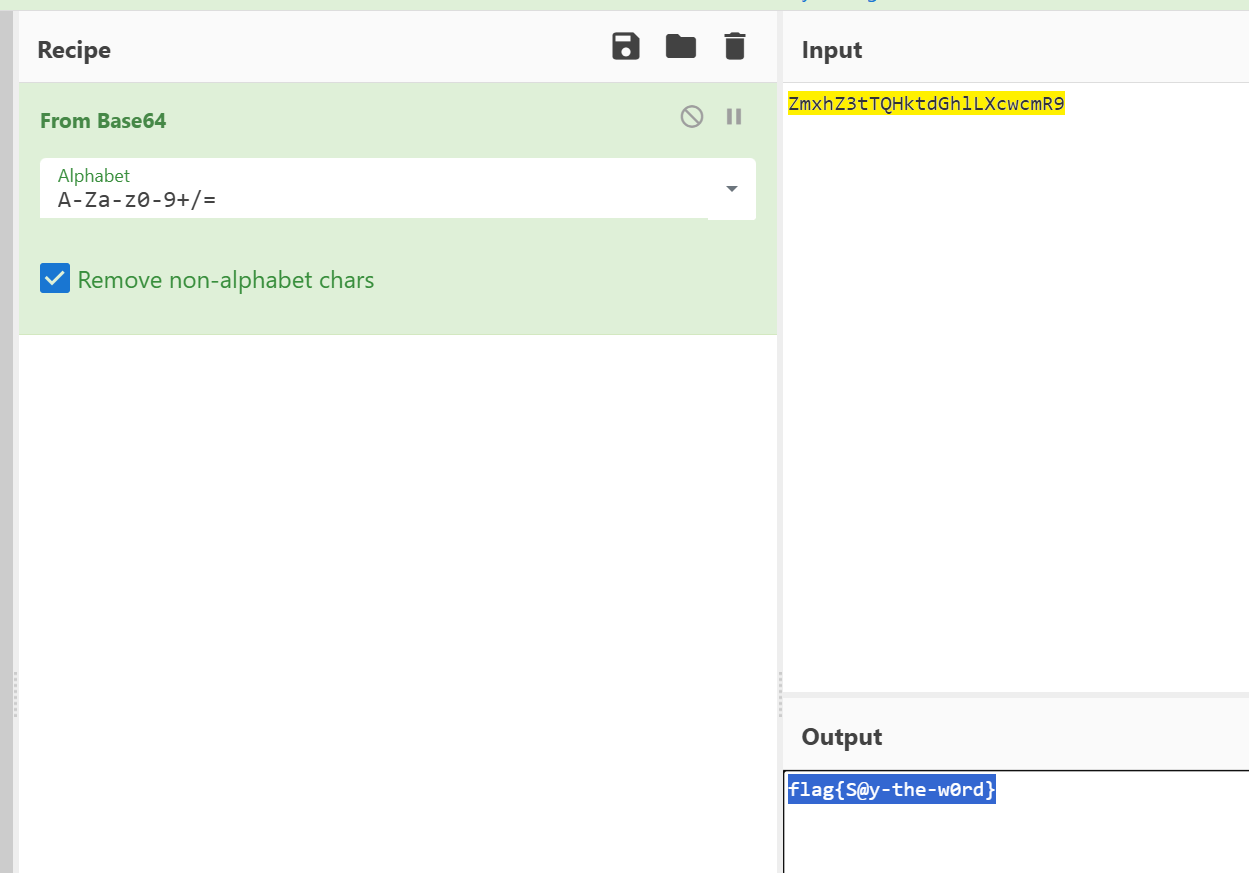The image size is (1249, 873).
Task: Click the horizontal divider above the Output pane
Action: [1015, 694]
